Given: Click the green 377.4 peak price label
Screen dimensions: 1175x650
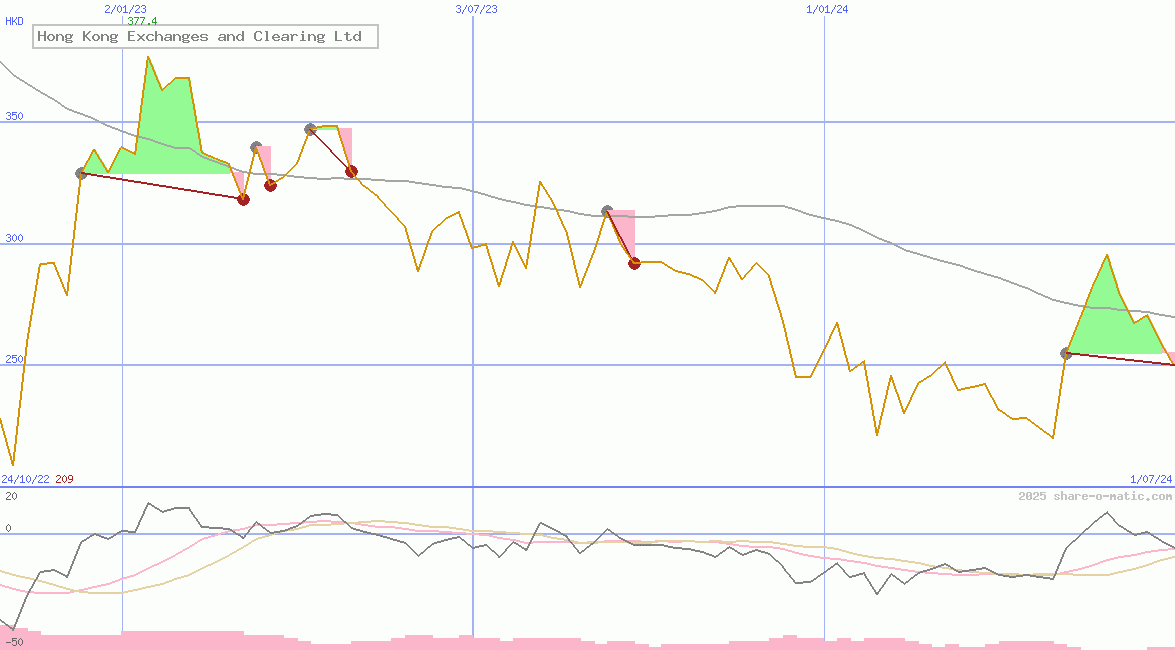Looking at the screenshot, I should [x=142, y=21].
